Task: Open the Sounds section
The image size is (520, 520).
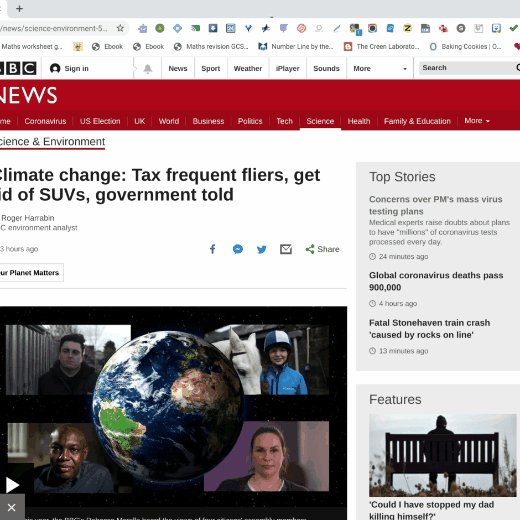Action: pyautogui.click(x=326, y=68)
